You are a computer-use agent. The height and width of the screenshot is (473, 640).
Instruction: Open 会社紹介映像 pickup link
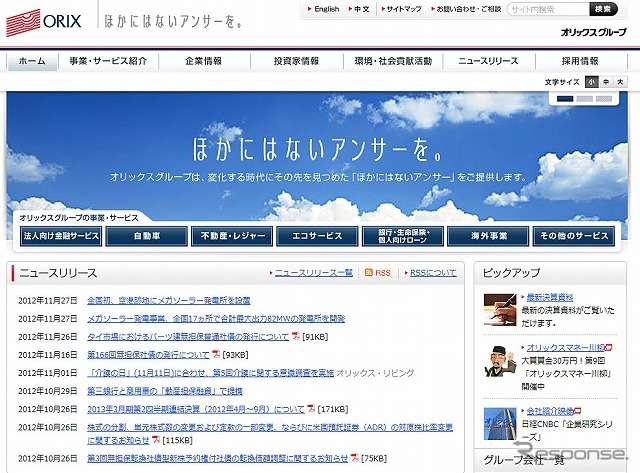point(550,411)
